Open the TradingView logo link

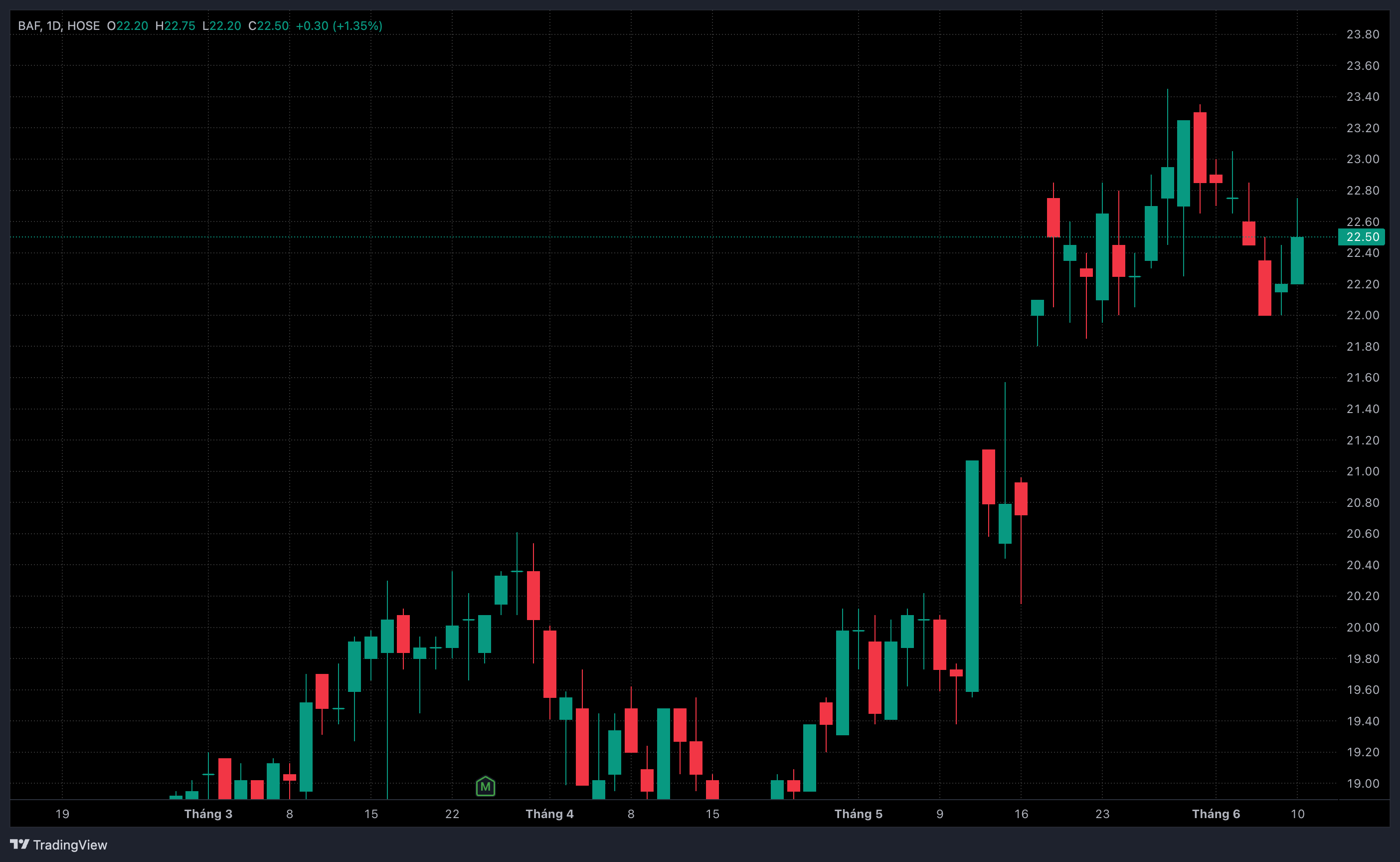pyautogui.click(x=59, y=845)
